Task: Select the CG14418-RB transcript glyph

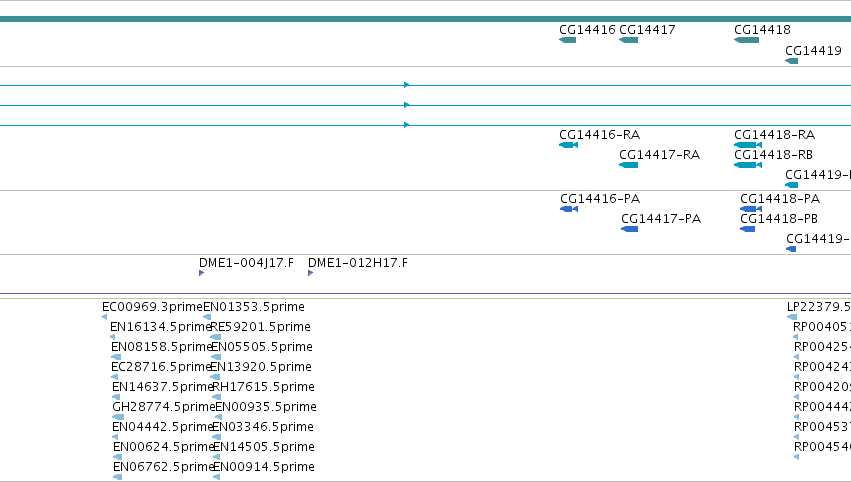Action: point(747,165)
